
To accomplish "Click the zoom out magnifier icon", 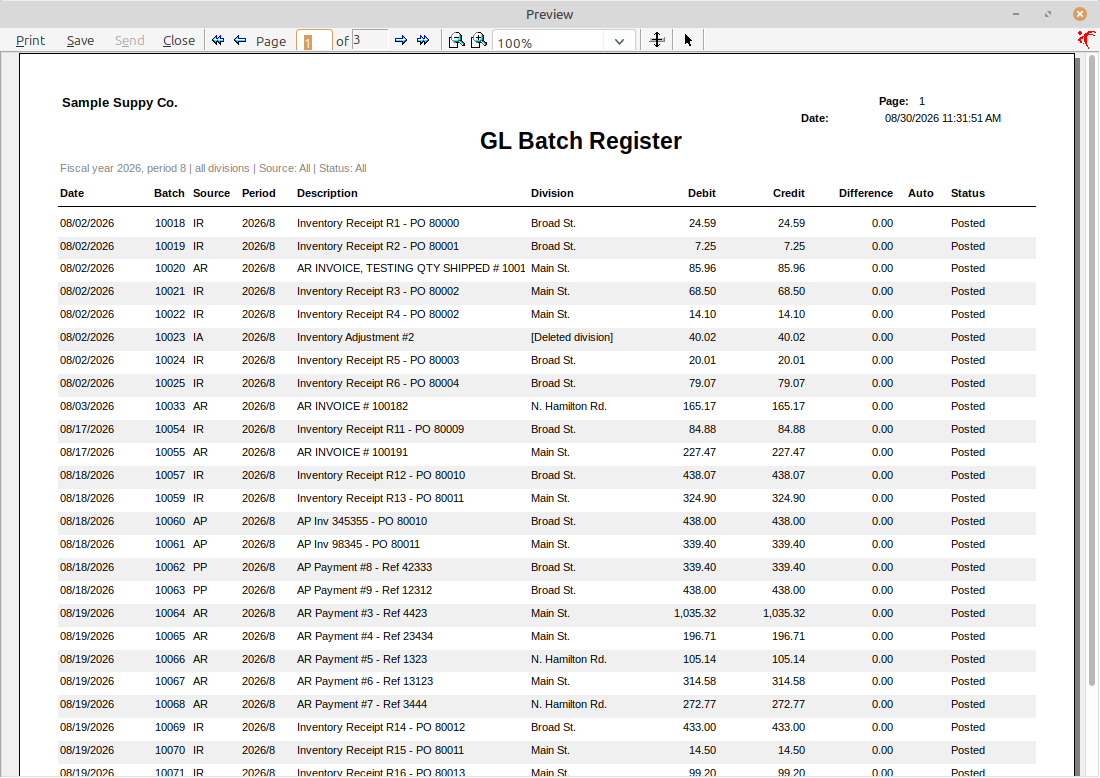I will (456, 40).
